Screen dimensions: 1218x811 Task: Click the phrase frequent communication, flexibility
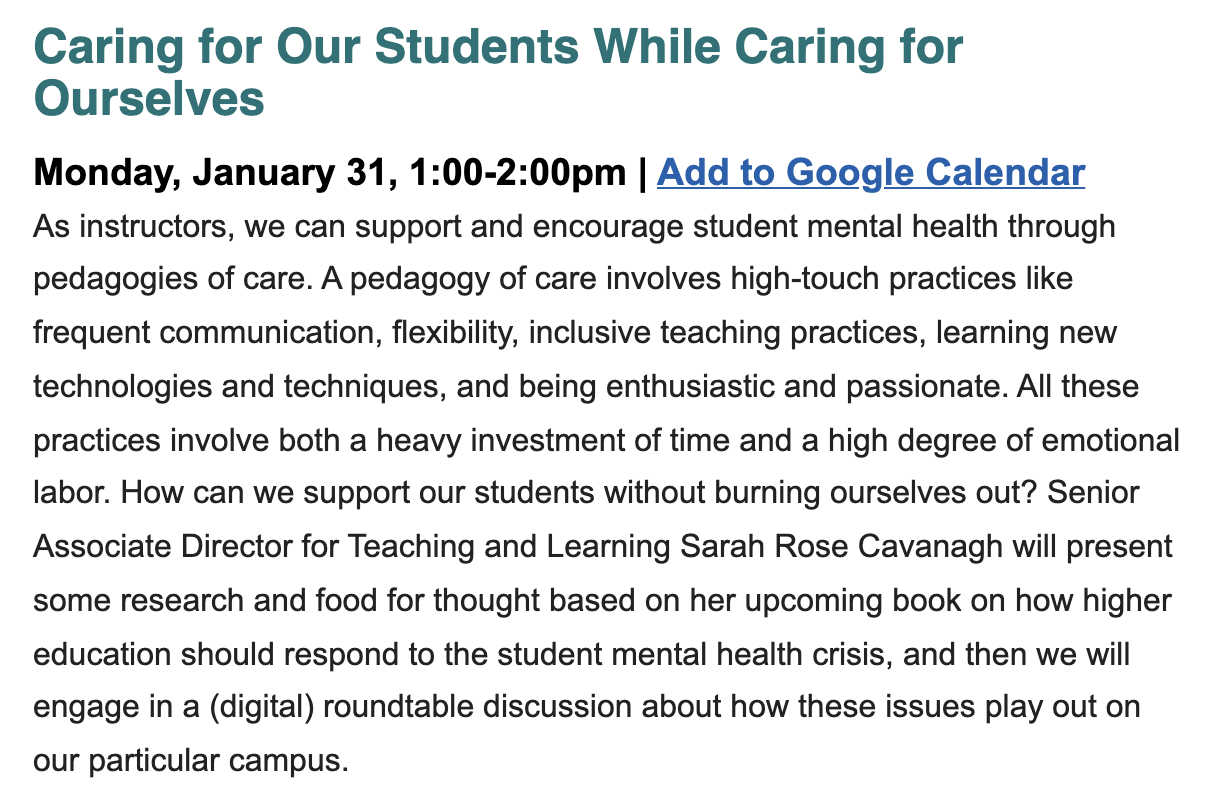tap(274, 331)
